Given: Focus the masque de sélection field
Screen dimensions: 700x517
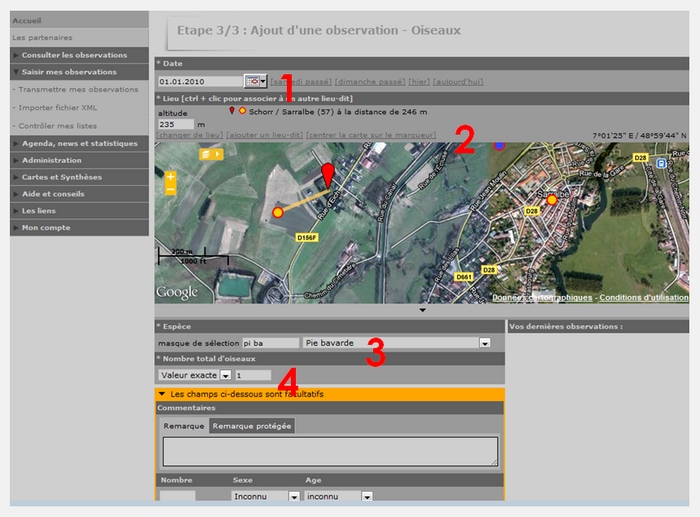Looking at the screenshot, I should [271, 343].
